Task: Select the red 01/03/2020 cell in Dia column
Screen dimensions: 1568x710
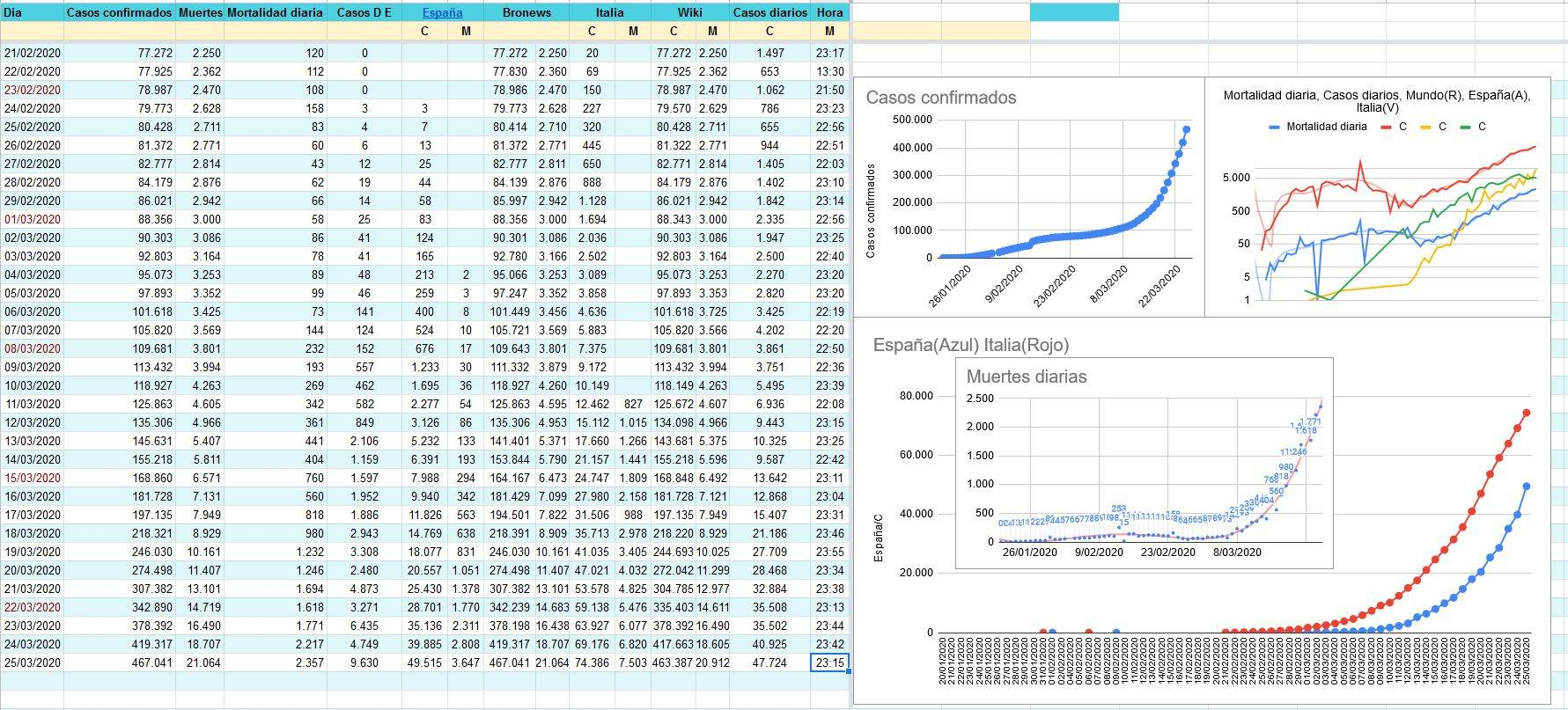Action: 33,219
